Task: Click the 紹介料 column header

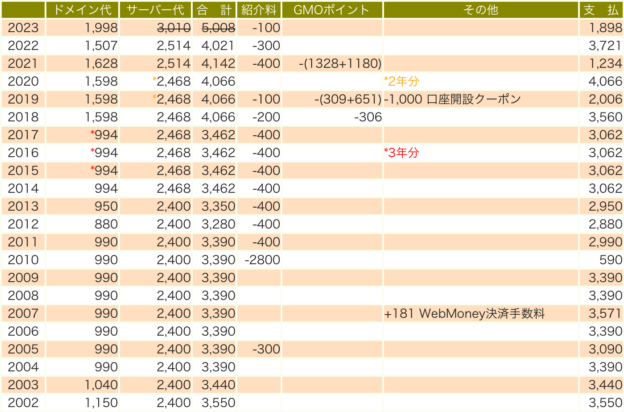Action: tap(259, 10)
